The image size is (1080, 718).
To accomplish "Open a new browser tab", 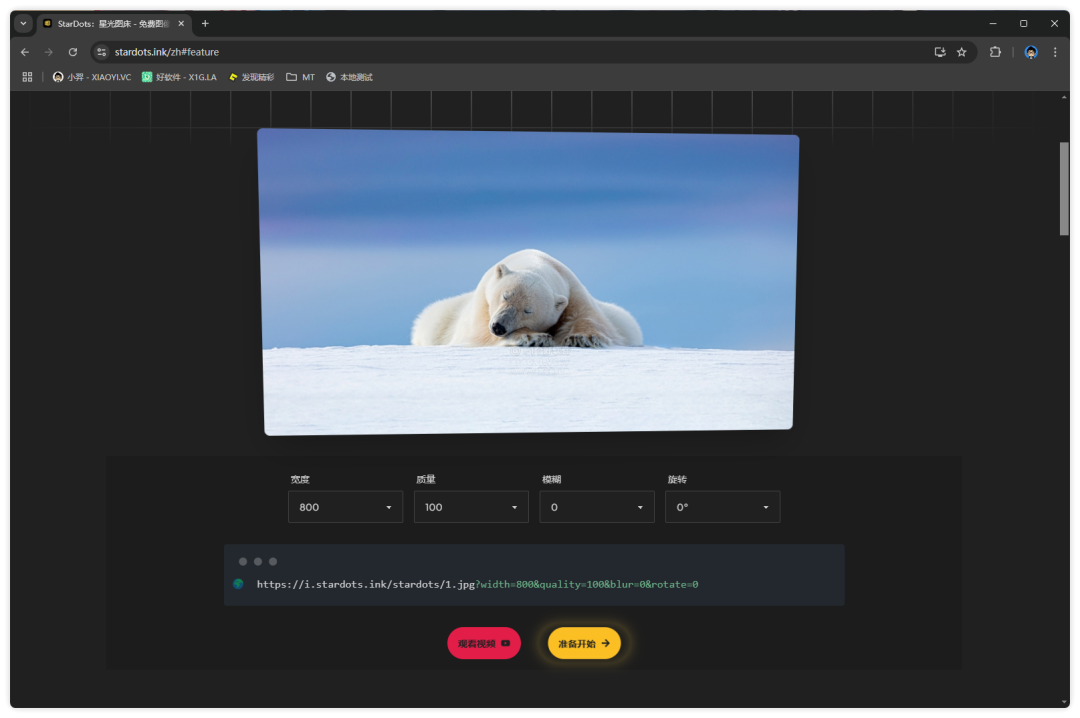I will [x=205, y=23].
